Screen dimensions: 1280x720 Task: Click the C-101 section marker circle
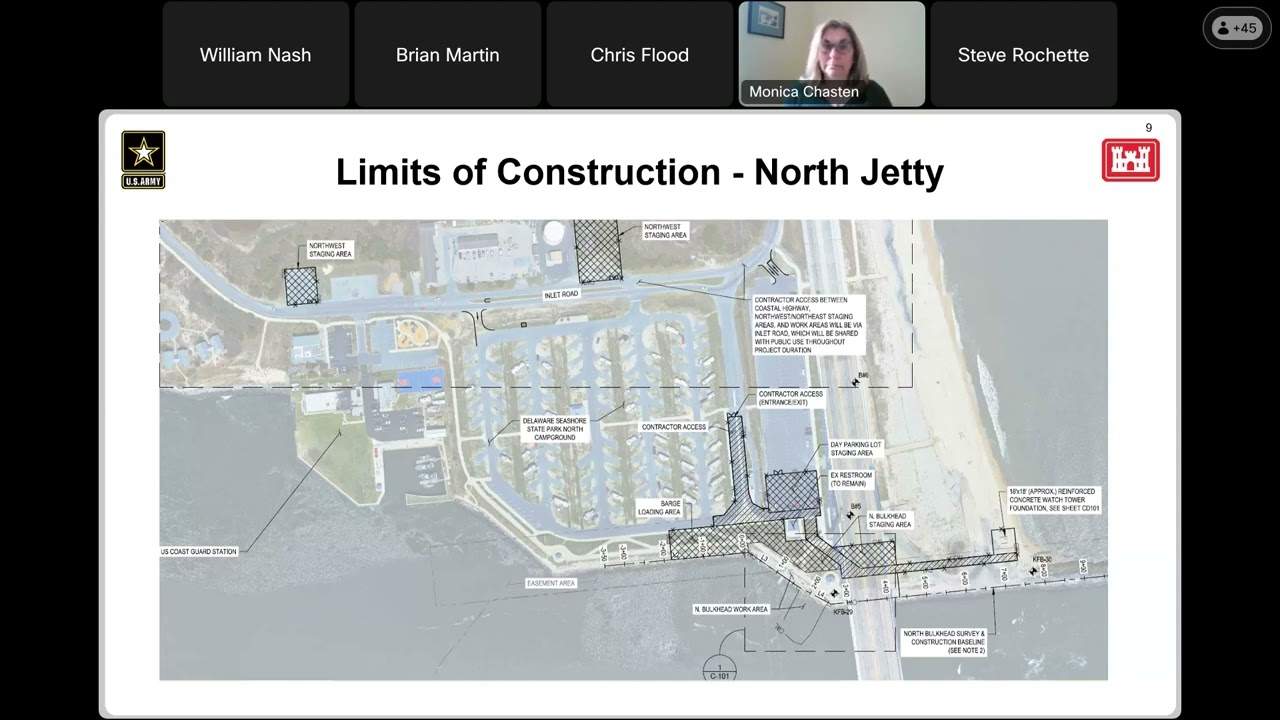[720, 670]
